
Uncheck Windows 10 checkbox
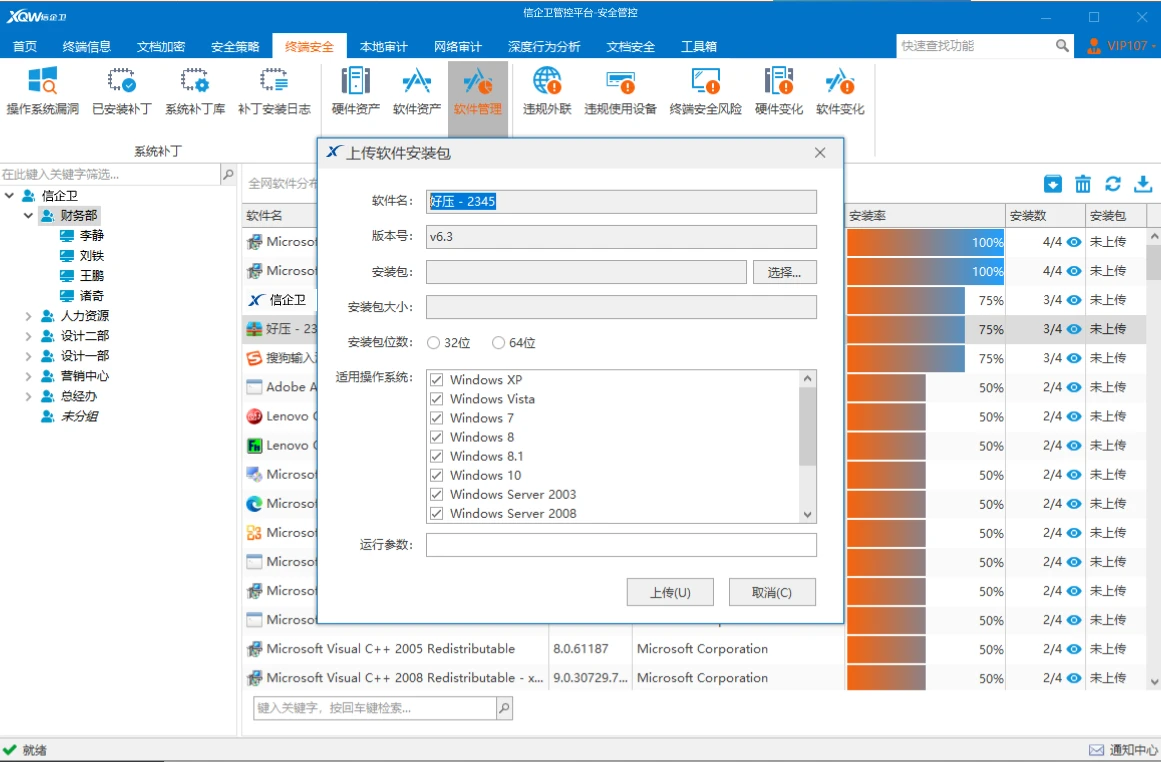click(x=437, y=475)
